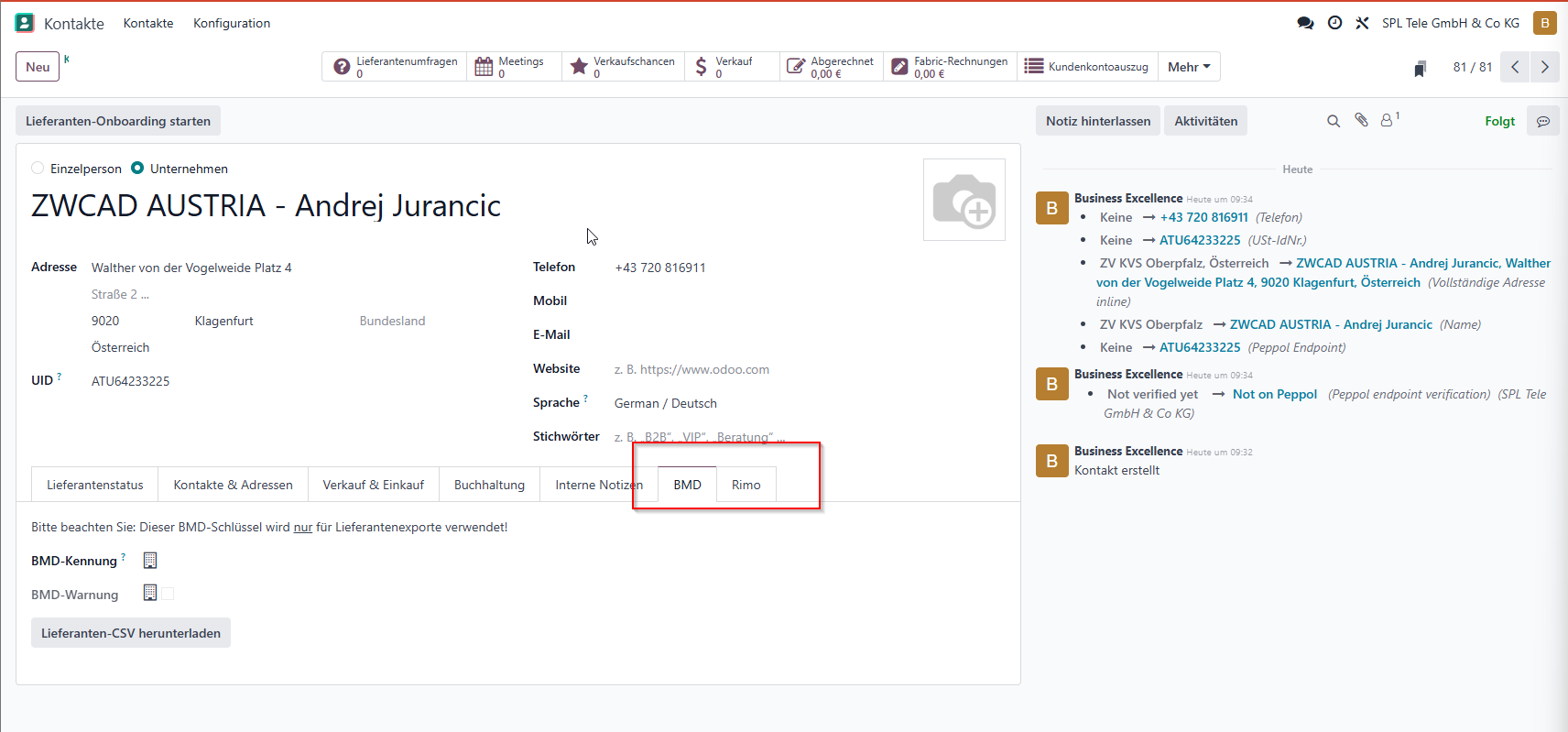This screenshot has width=1568, height=732.
Task: Open Kontakte menu item
Action: point(148,23)
